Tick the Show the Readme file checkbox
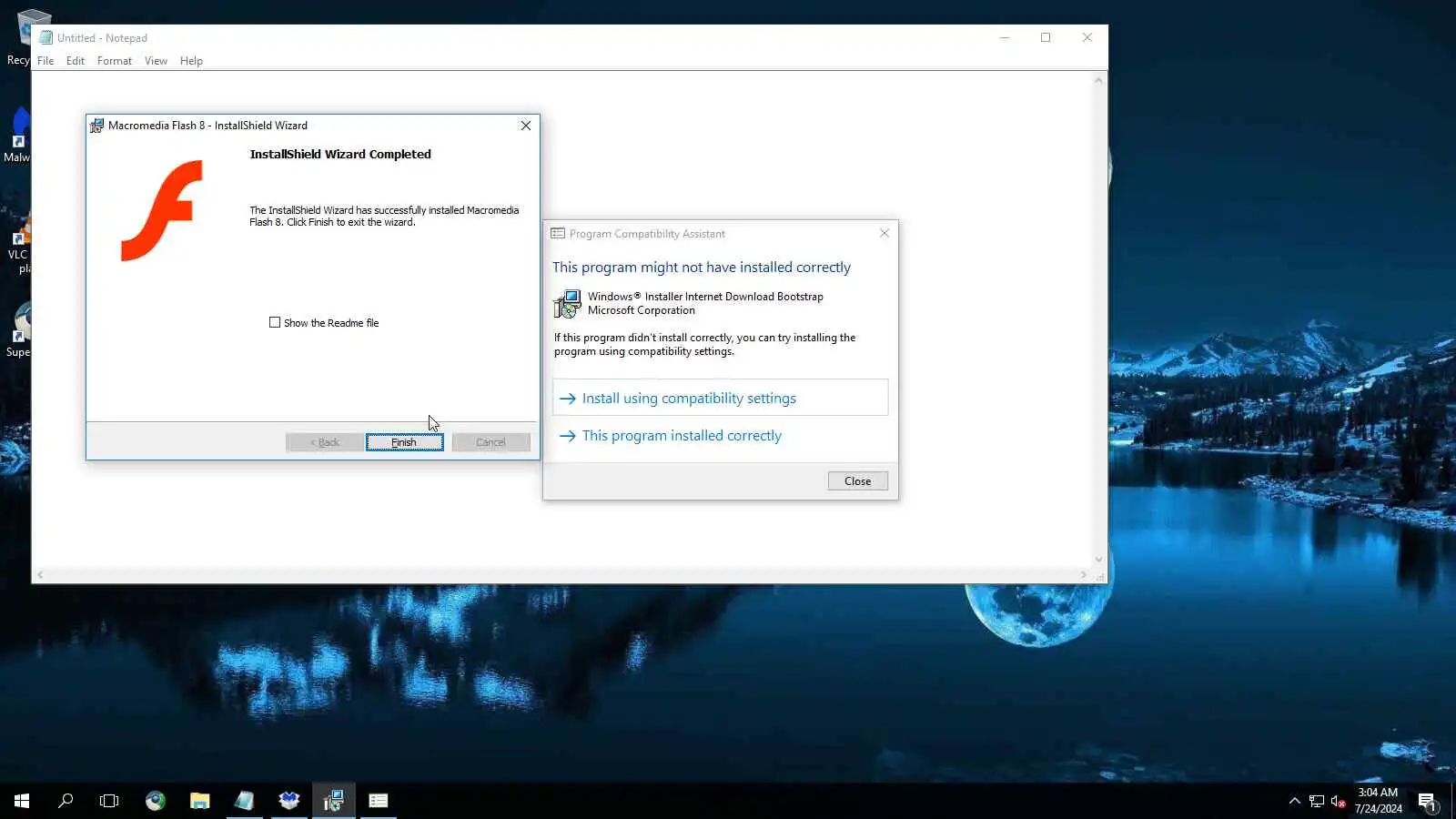The image size is (1456, 819). (275, 322)
